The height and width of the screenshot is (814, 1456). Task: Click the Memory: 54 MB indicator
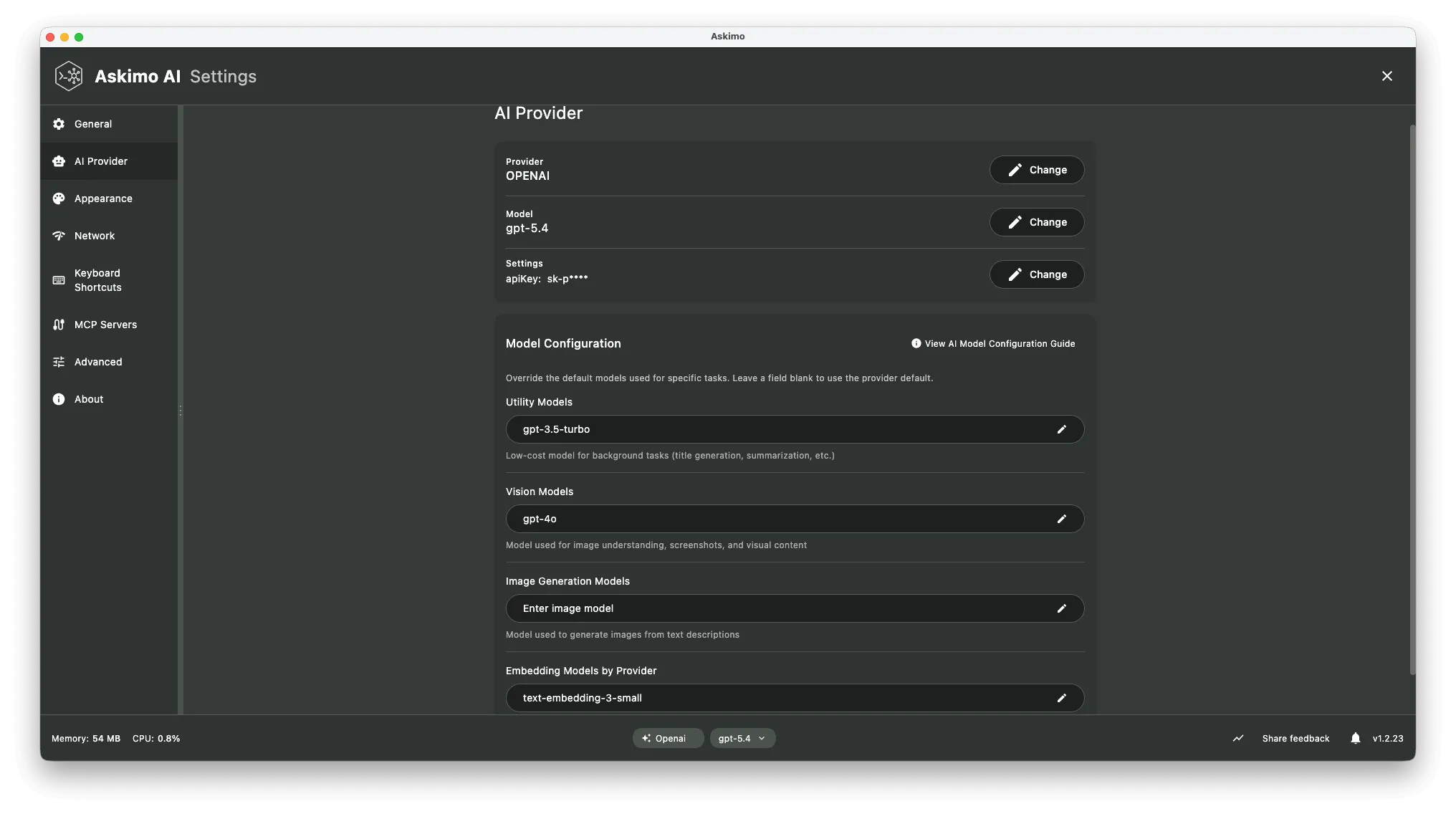[86, 739]
